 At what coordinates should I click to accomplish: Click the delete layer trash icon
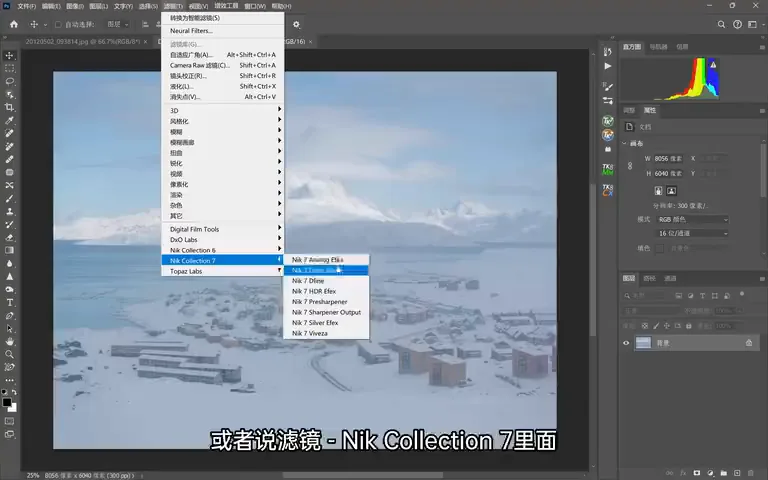750,473
